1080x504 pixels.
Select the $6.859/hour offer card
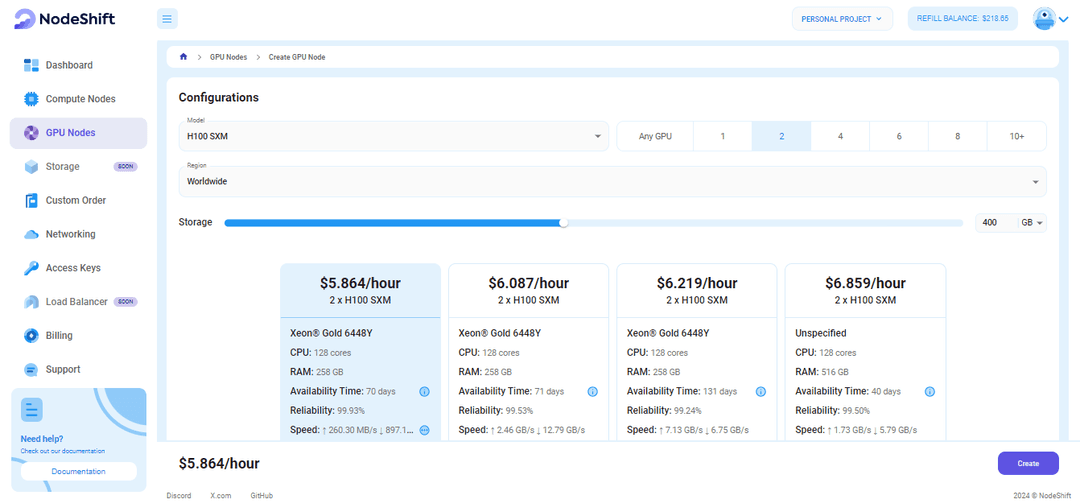pos(865,352)
